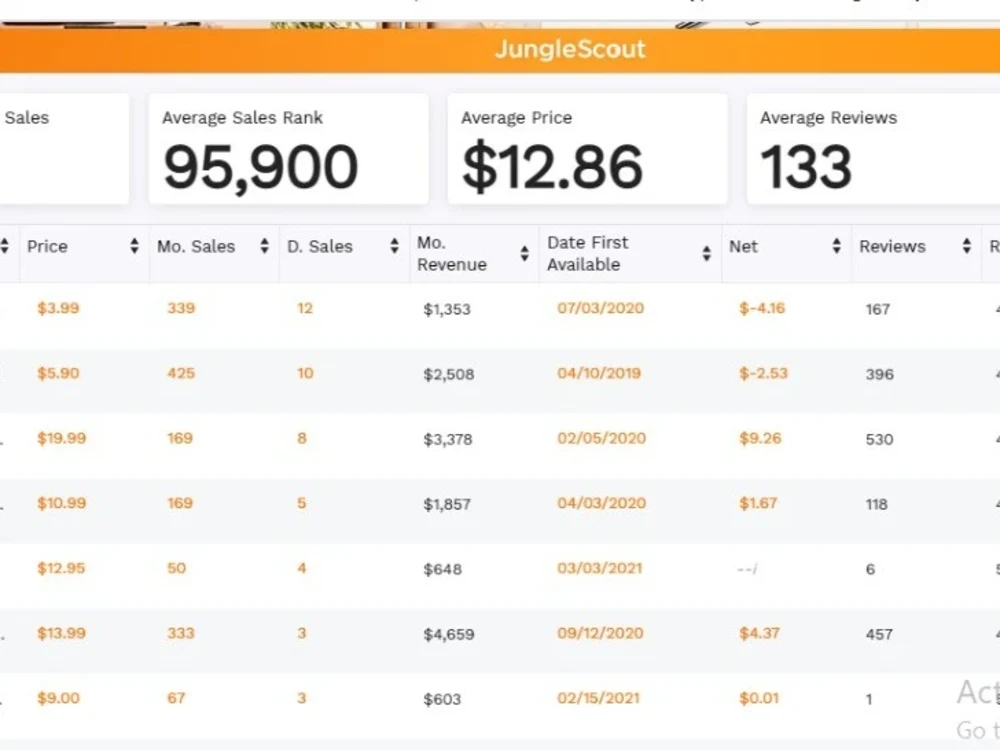Click date cell 02/05/2020
Screen dimensions: 1000x750
coord(601,438)
